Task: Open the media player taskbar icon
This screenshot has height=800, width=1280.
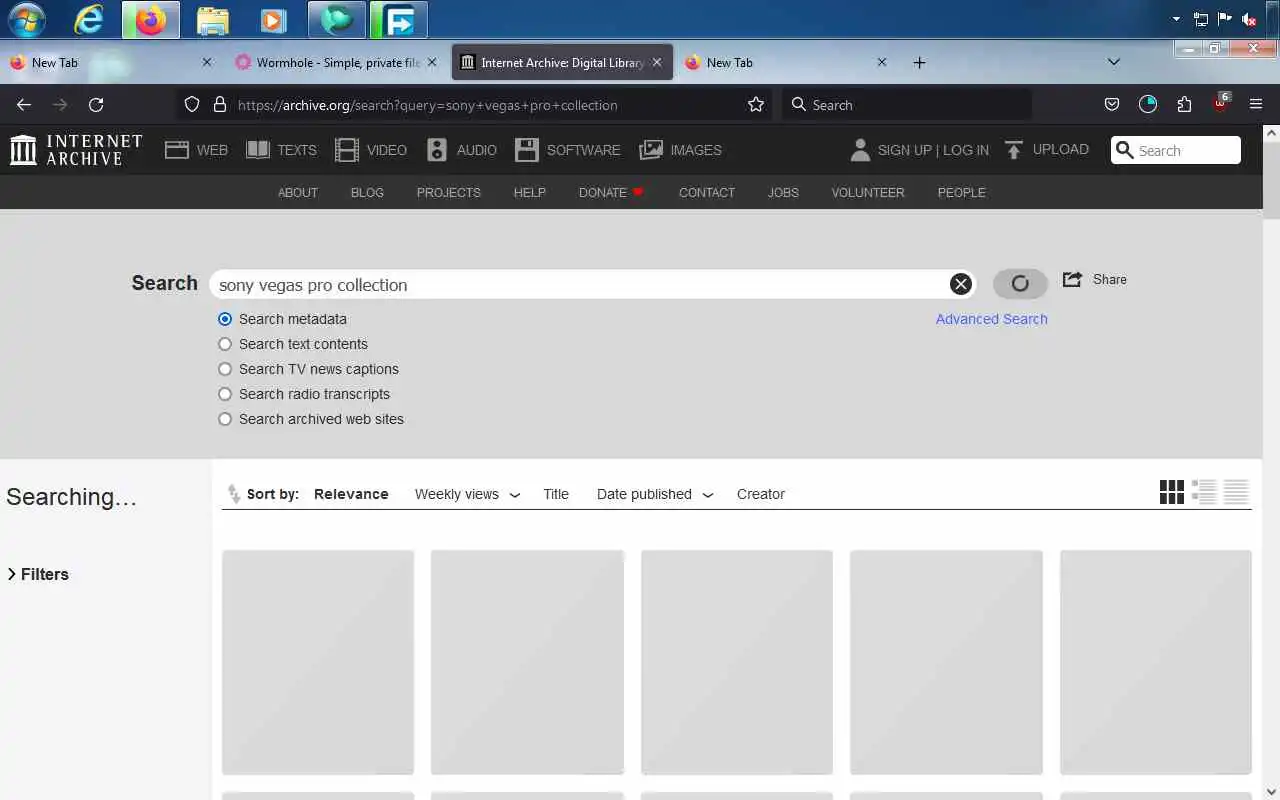Action: pyautogui.click(x=272, y=20)
